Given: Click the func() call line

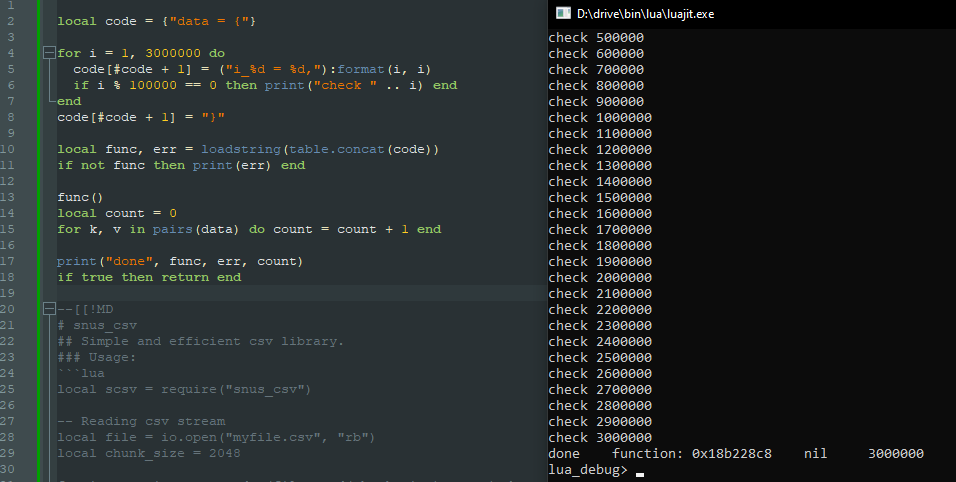Looking at the screenshot, I should point(80,197).
